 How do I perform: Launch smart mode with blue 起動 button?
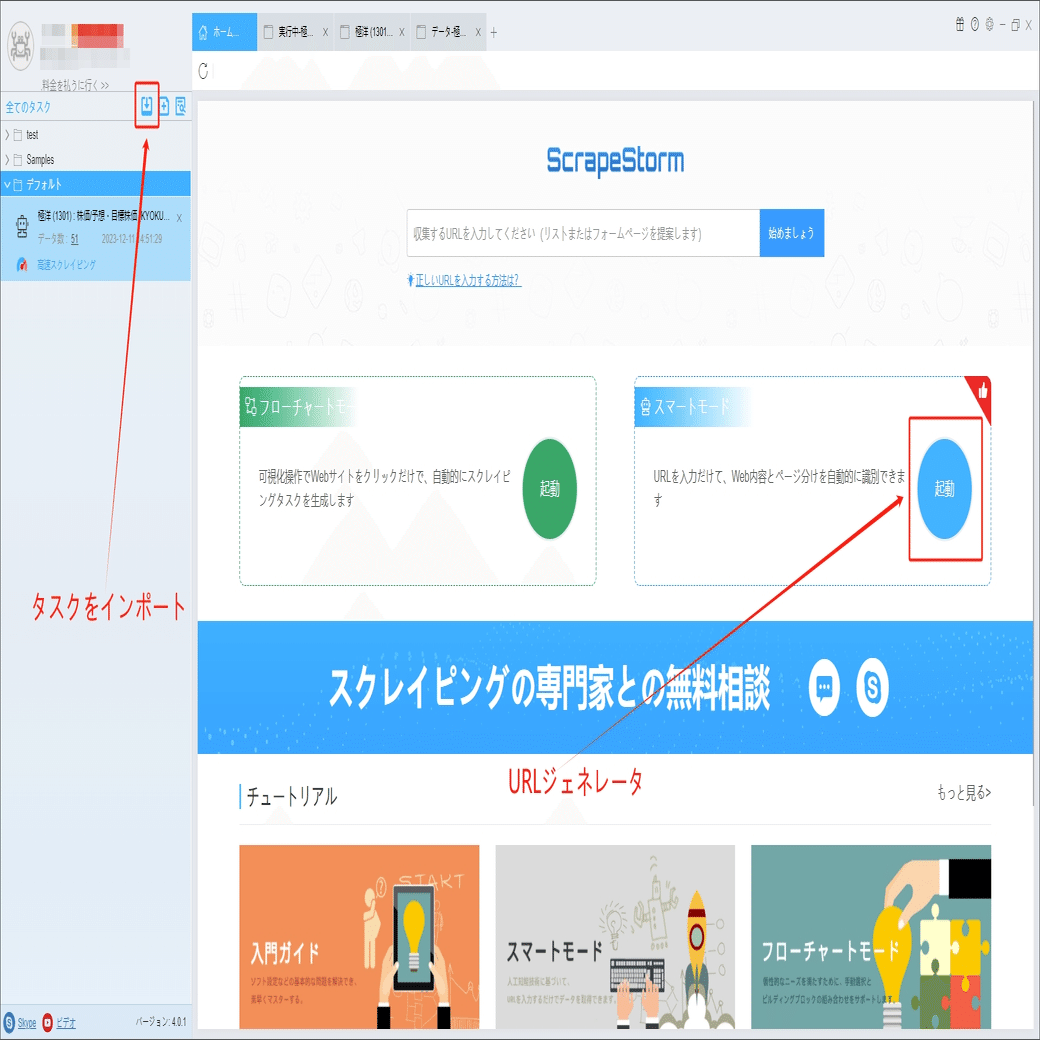(x=944, y=489)
